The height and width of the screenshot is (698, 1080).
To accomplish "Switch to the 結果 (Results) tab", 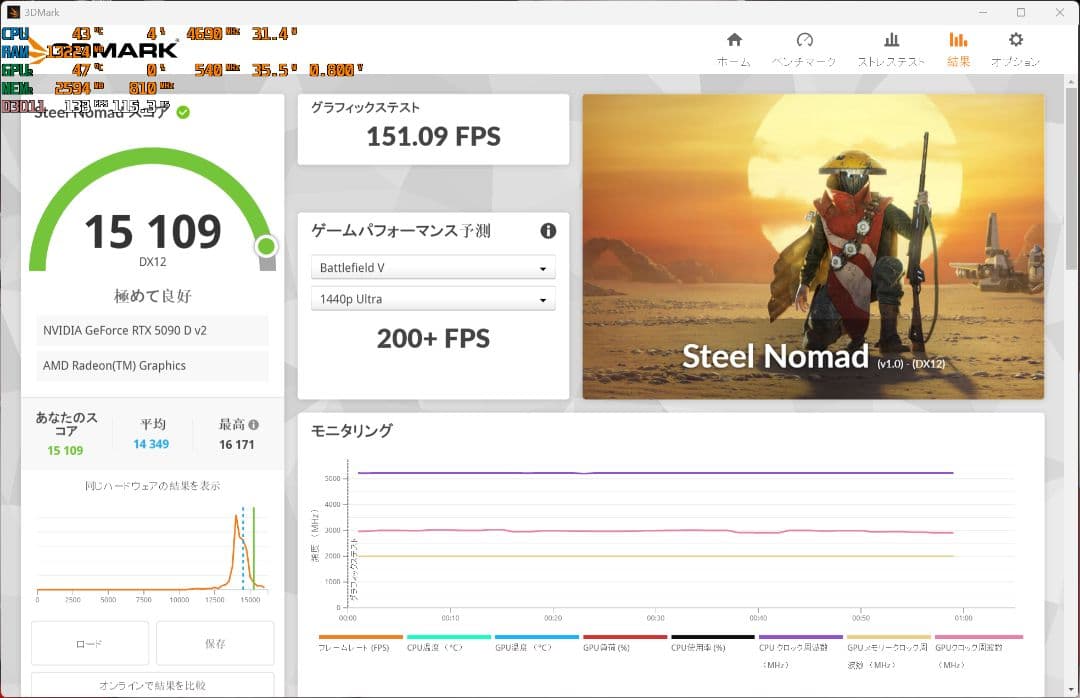I will (957, 40).
